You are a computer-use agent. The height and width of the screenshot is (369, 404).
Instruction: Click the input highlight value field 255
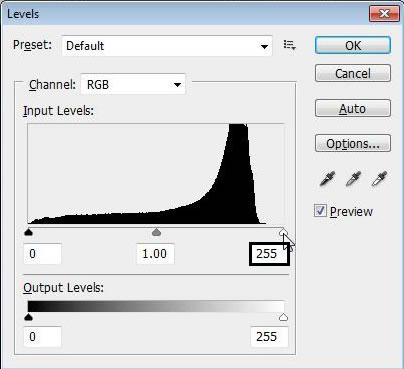click(269, 254)
